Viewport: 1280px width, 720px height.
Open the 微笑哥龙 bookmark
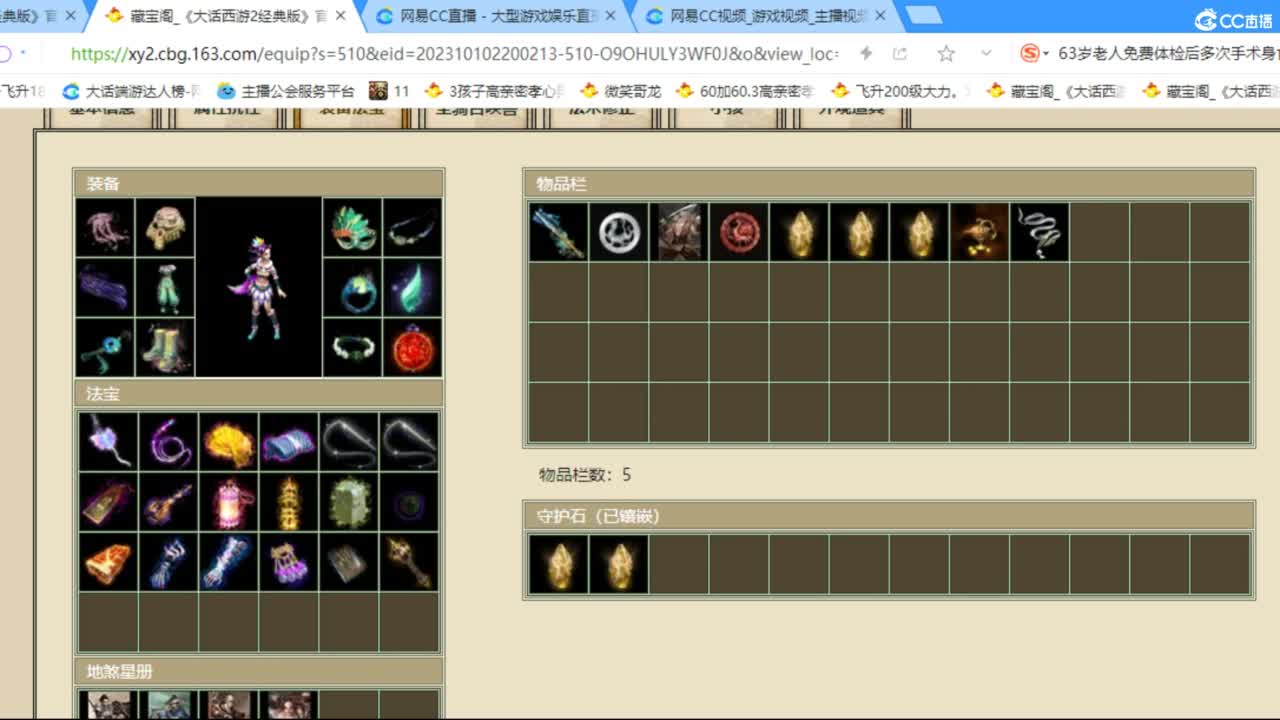pyautogui.click(x=621, y=91)
